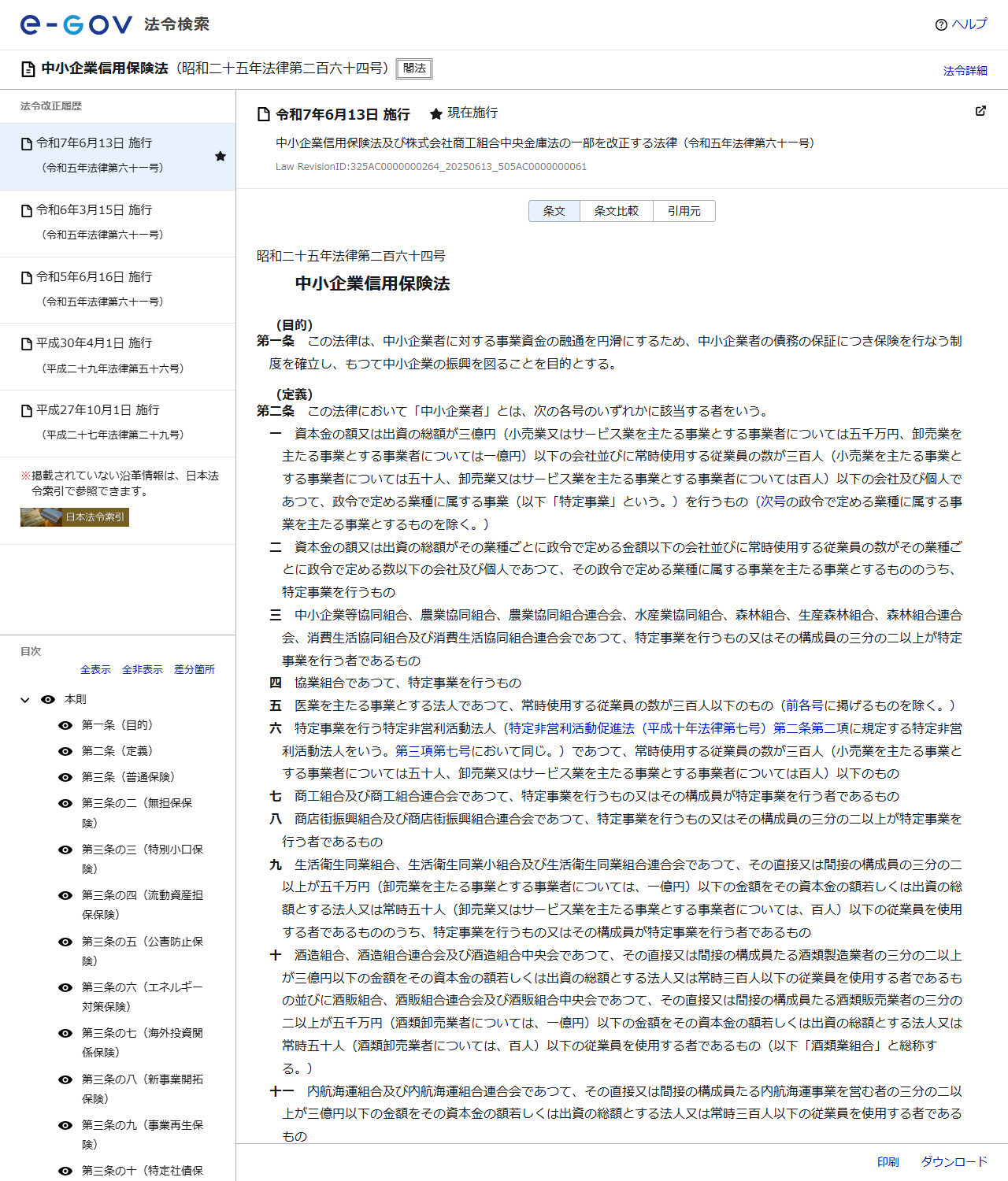Screen dimensions: 1008x1181
Task: Click the help question mark icon
Action: [x=941, y=24]
